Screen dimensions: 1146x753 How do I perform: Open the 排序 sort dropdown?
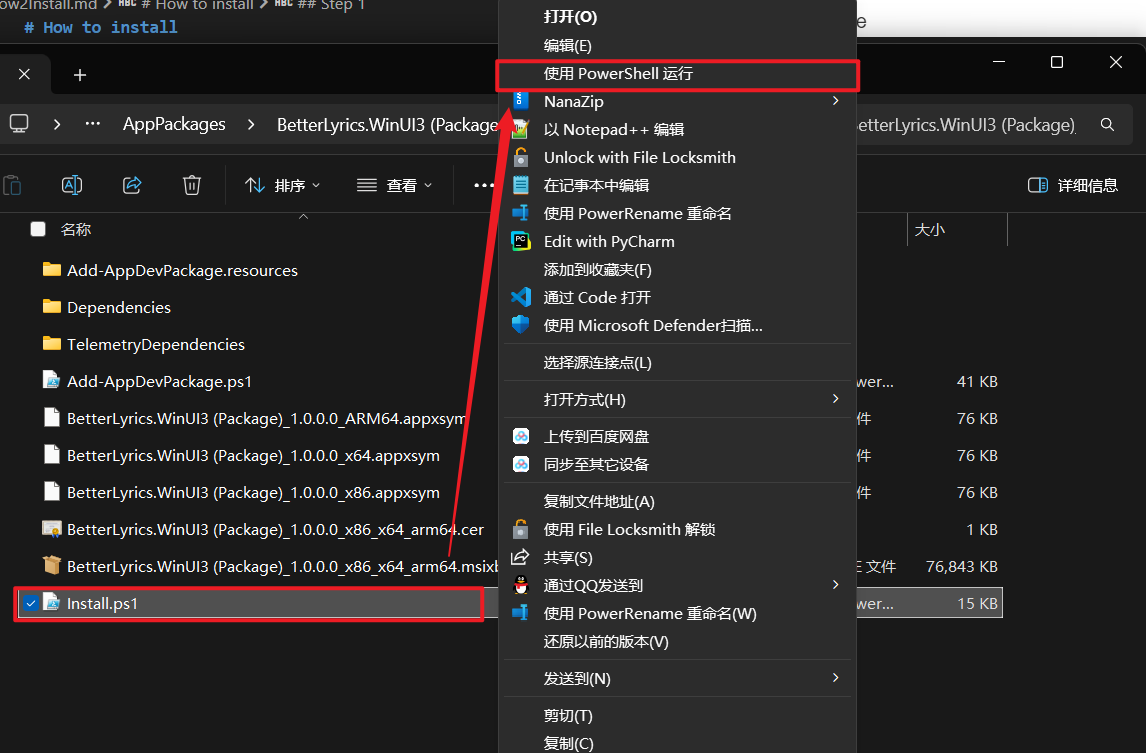(283, 185)
